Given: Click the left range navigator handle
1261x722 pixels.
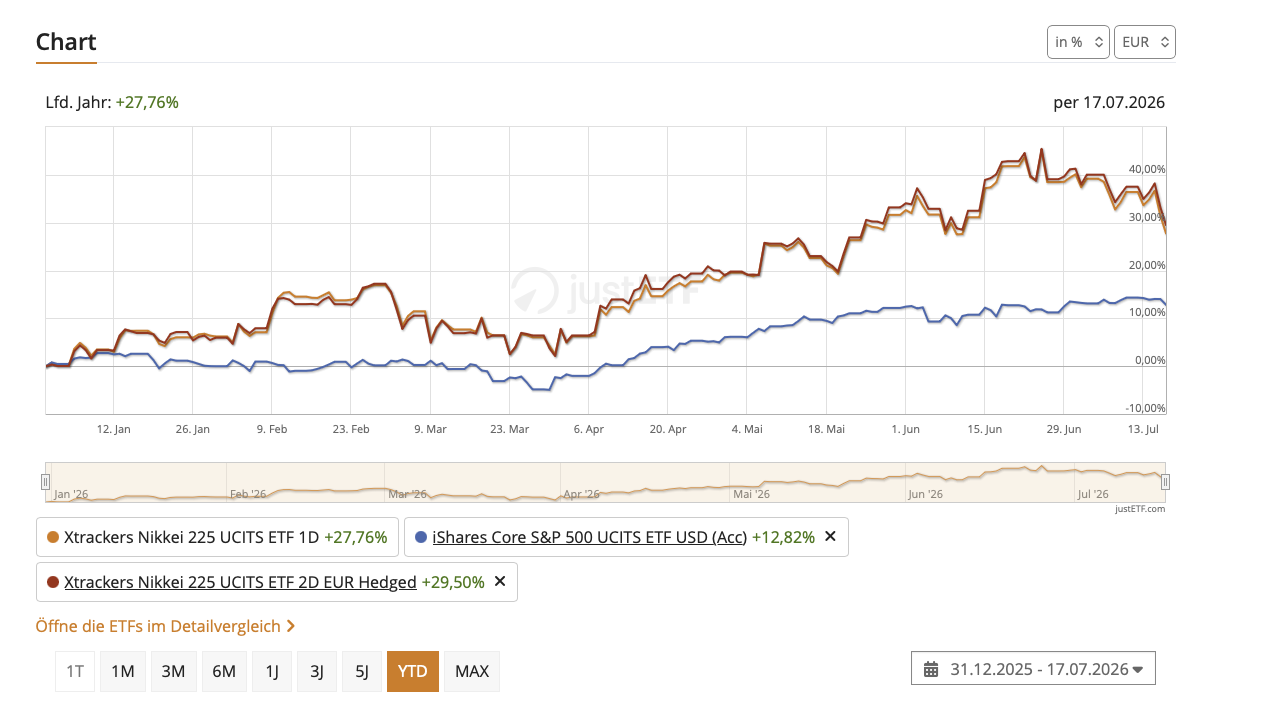Looking at the screenshot, I should click(45, 482).
